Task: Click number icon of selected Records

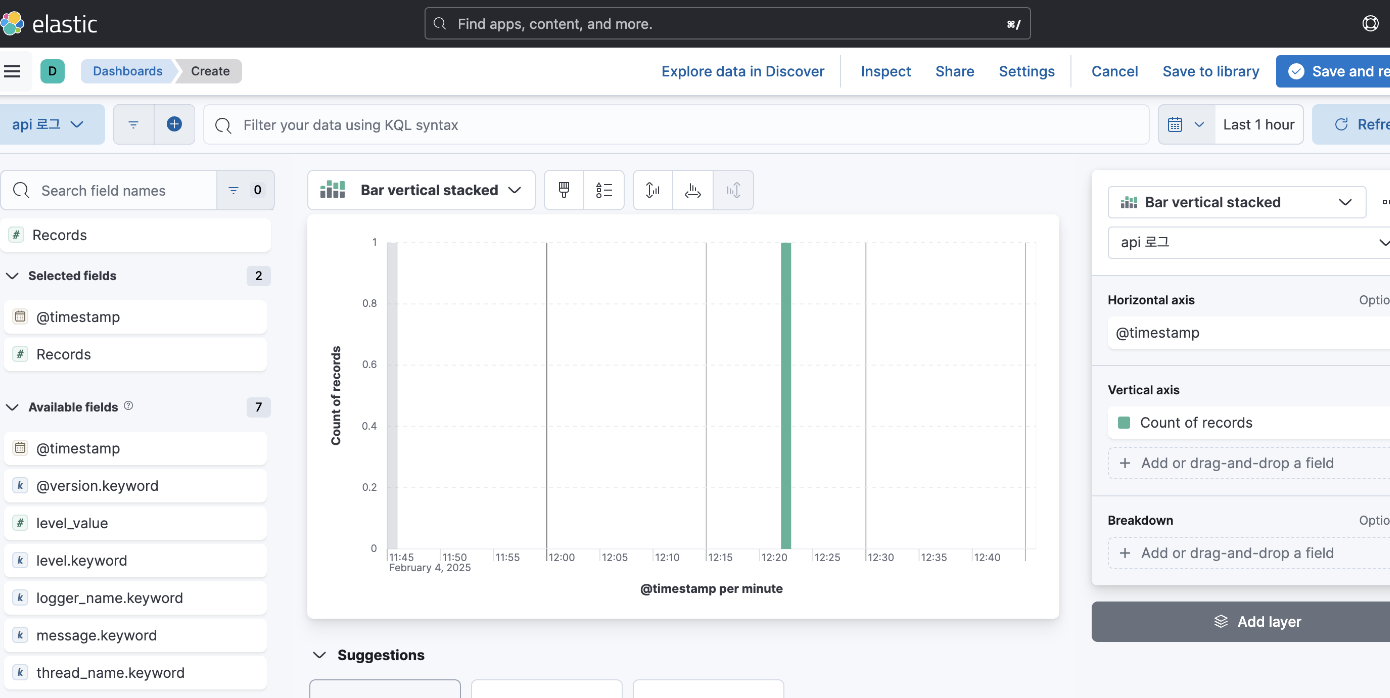Action: [20, 354]
